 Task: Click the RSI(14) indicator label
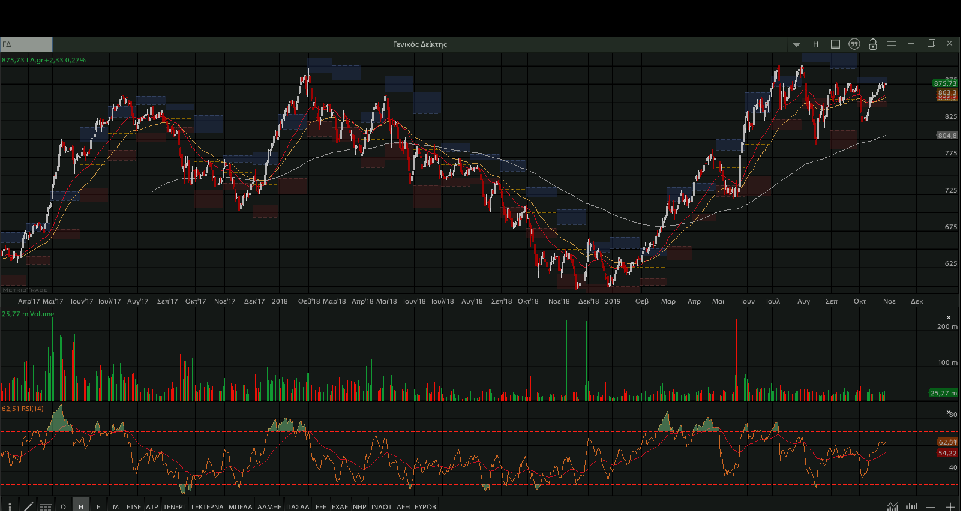[23, 409]
